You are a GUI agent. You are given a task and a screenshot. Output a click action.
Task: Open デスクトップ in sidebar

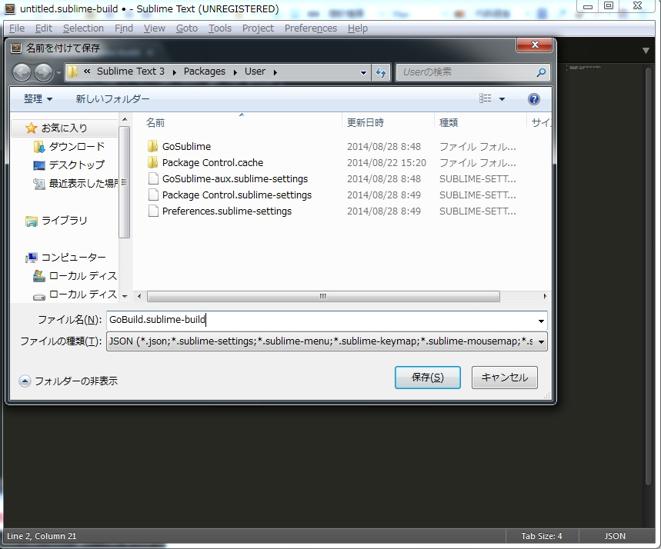[69, 165]
